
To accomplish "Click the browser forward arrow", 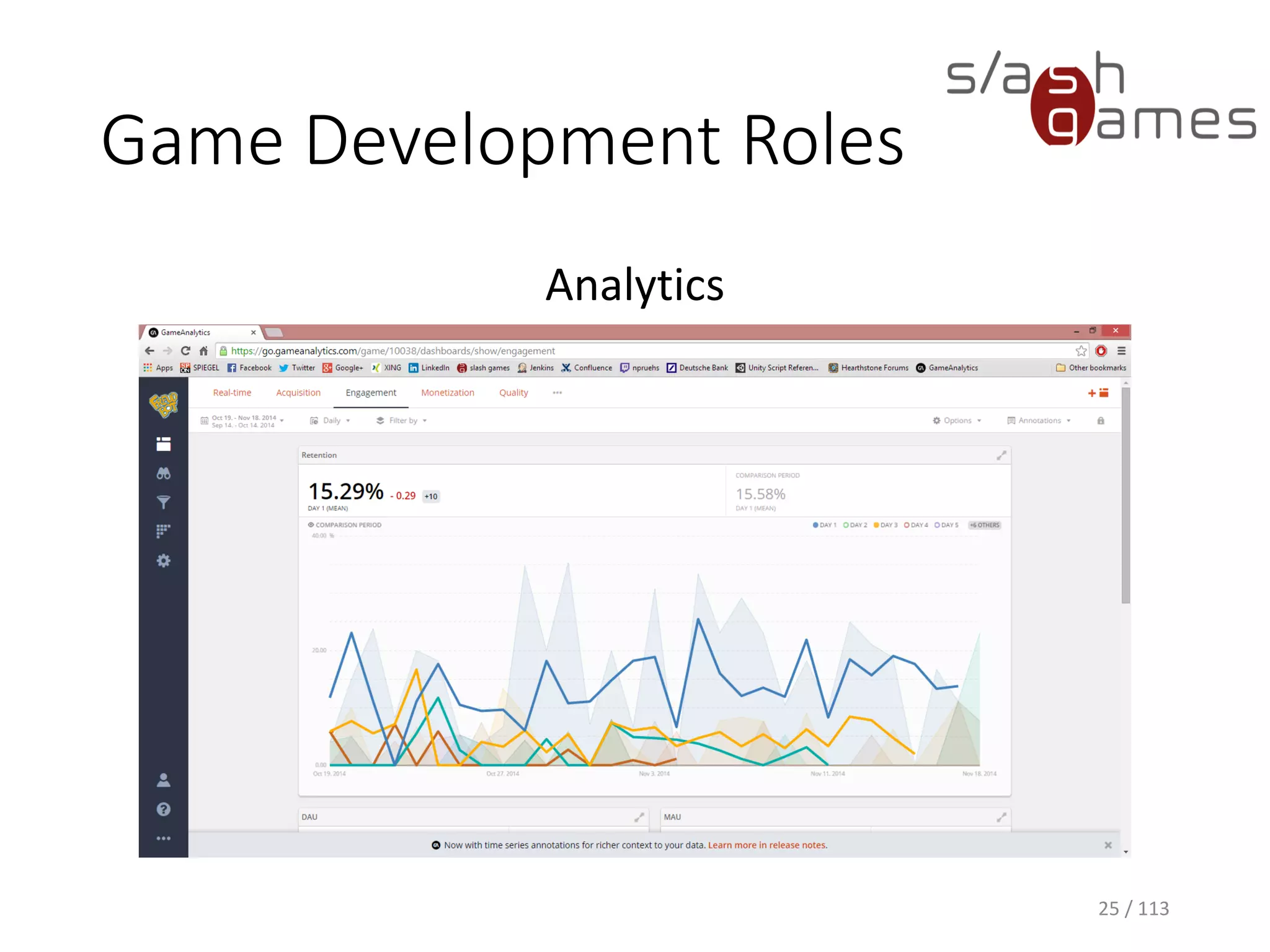I will coord(167,351).
